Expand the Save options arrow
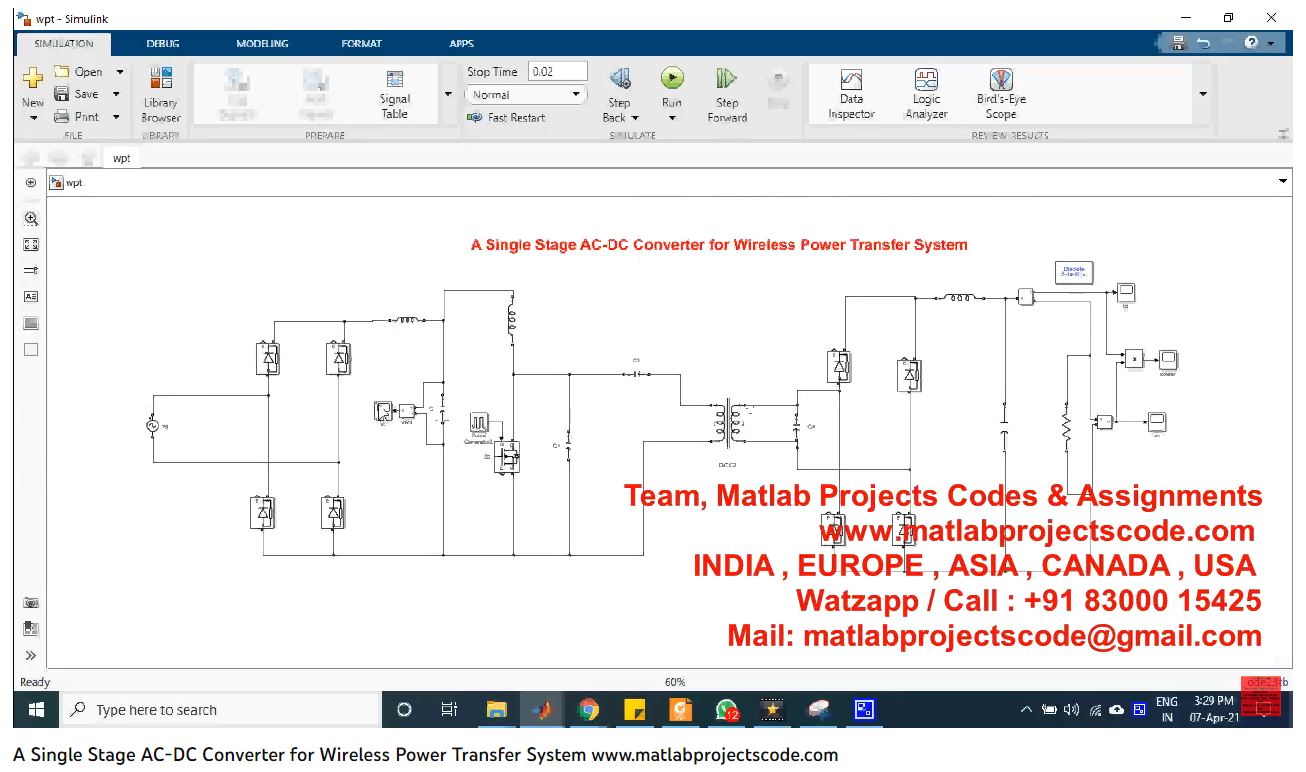The height and width of the screenshot is (772, 1306). [117, 94]
